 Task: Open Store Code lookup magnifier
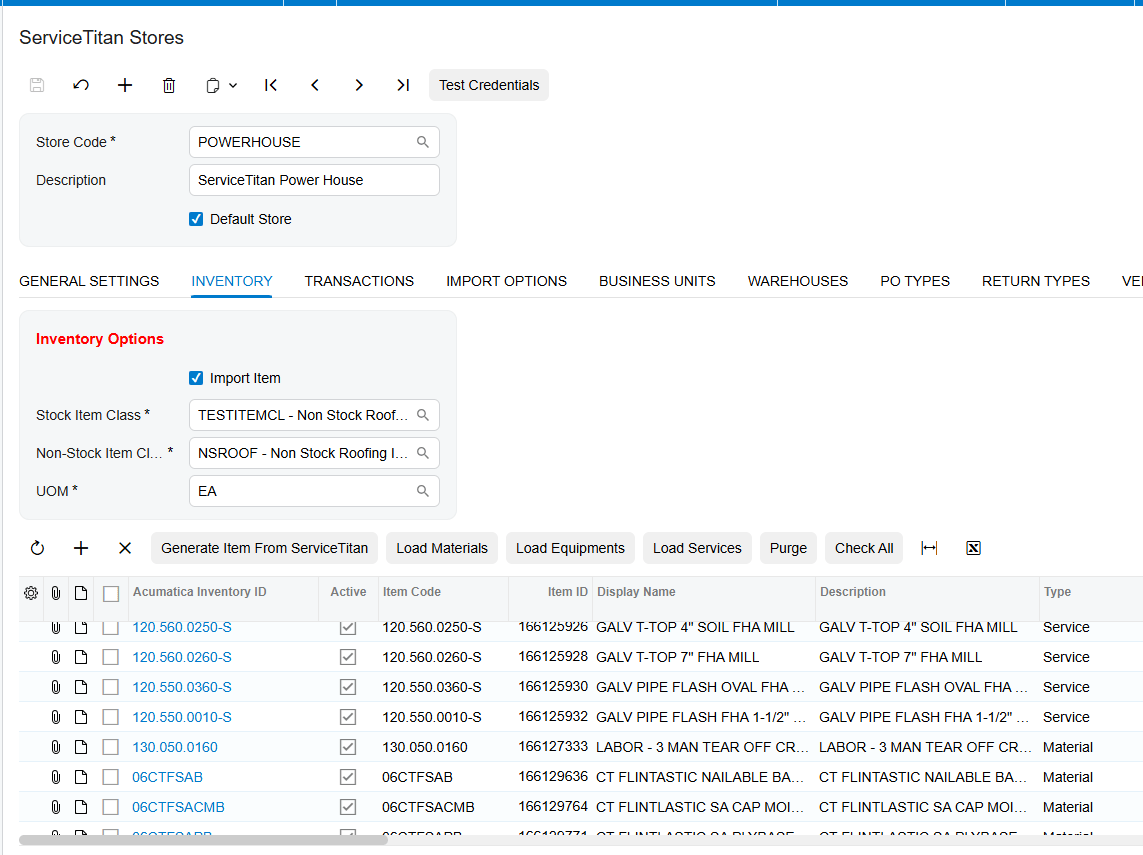(x=423, y=142)
